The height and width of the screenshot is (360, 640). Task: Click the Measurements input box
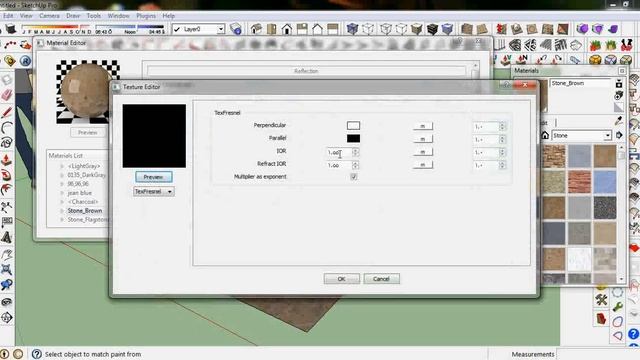click(x=598, y=354)
